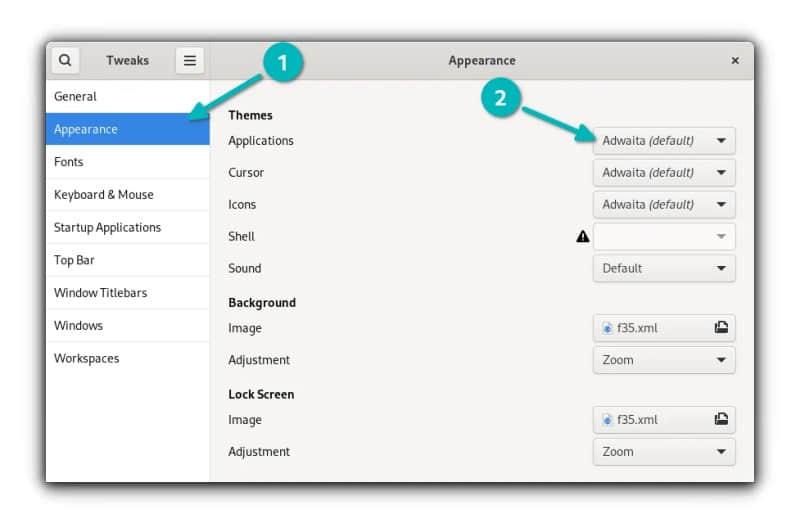800x532 pixels.
Task: Open the hamburger menu button
Action: tap(189, 61)
